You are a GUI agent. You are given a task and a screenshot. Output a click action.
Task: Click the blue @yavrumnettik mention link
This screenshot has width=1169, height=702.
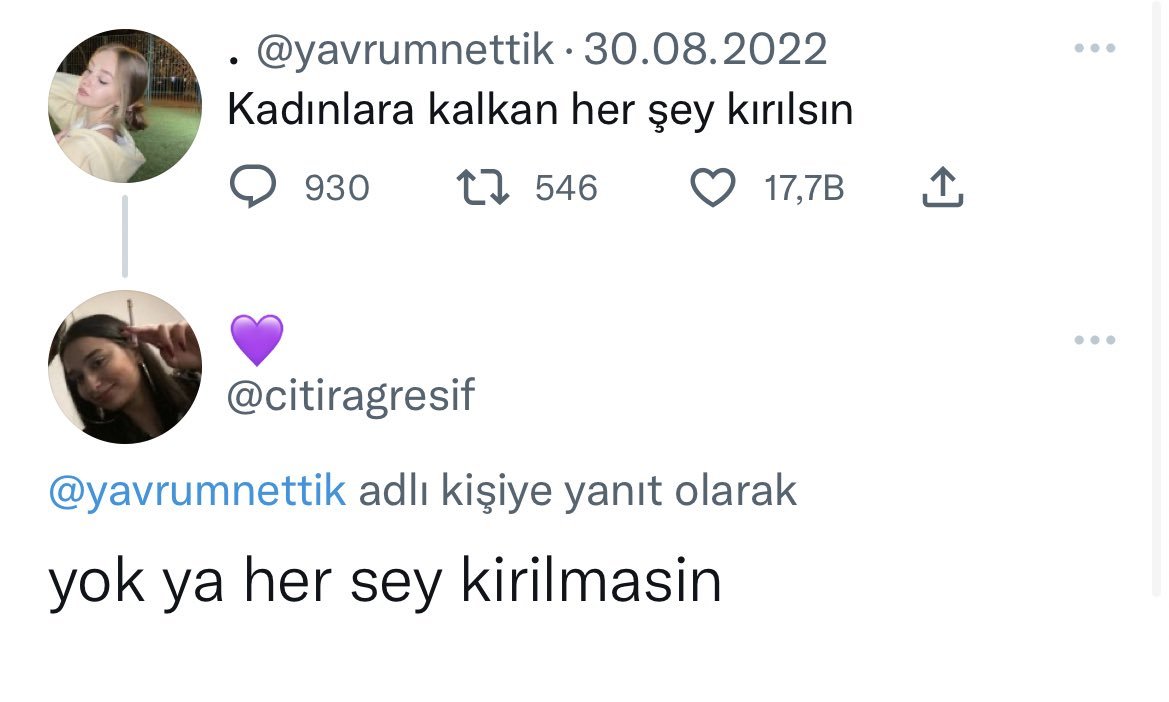pyautogui.click(x=197, y=491)
